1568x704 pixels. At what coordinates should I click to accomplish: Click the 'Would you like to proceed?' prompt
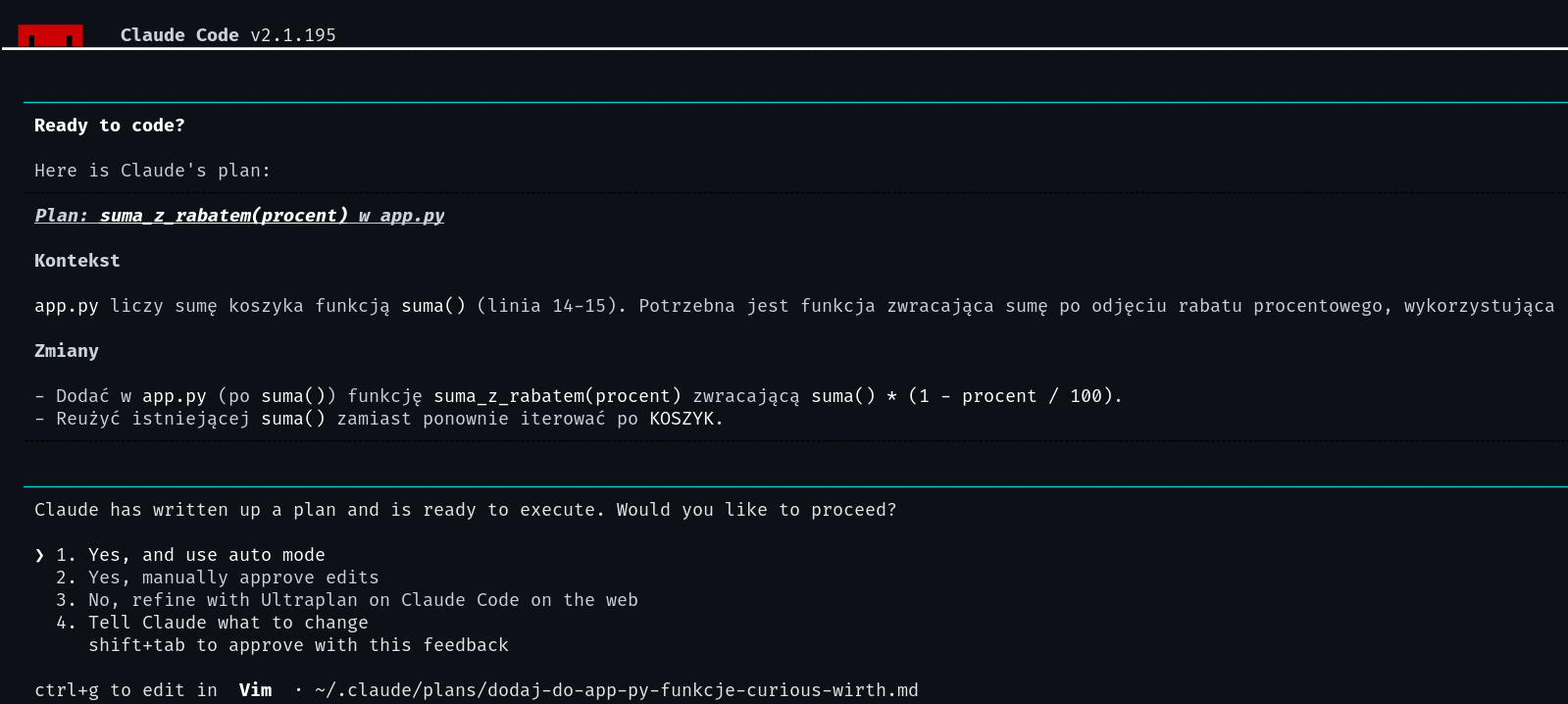[756, 510]
